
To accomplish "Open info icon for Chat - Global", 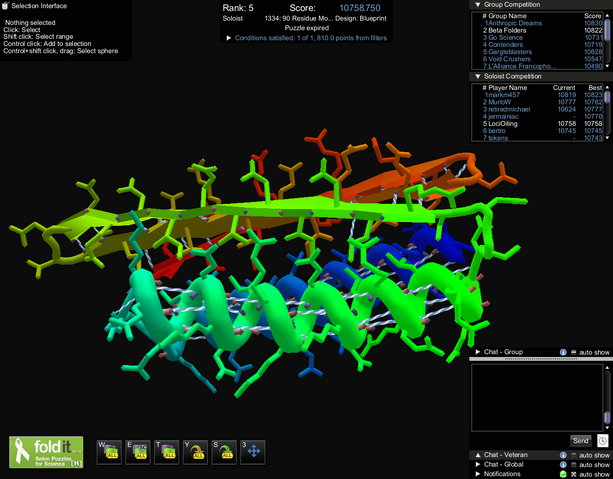I will point(563,465).
